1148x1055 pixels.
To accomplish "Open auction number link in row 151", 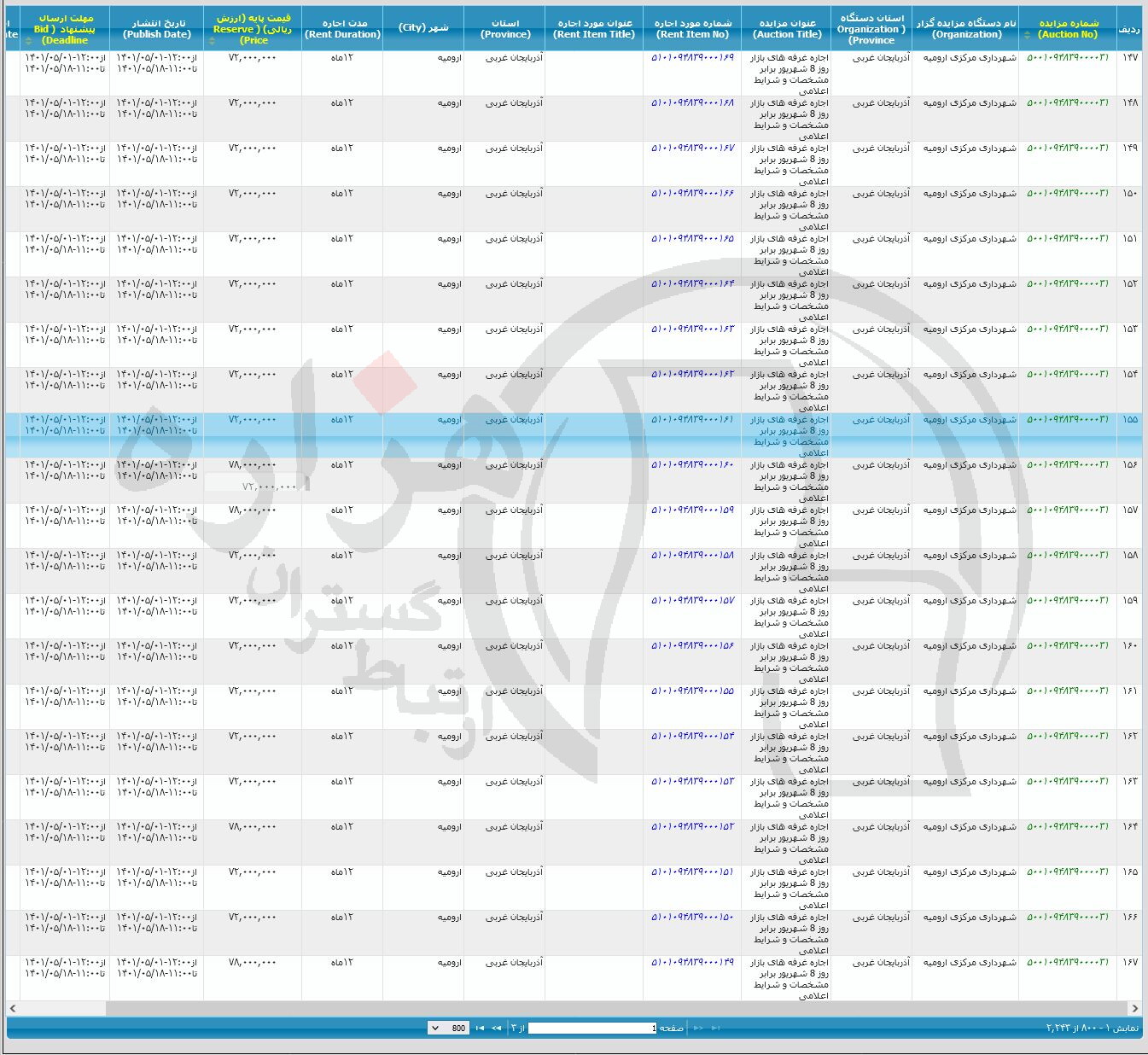I will (x=1067, y=238).
